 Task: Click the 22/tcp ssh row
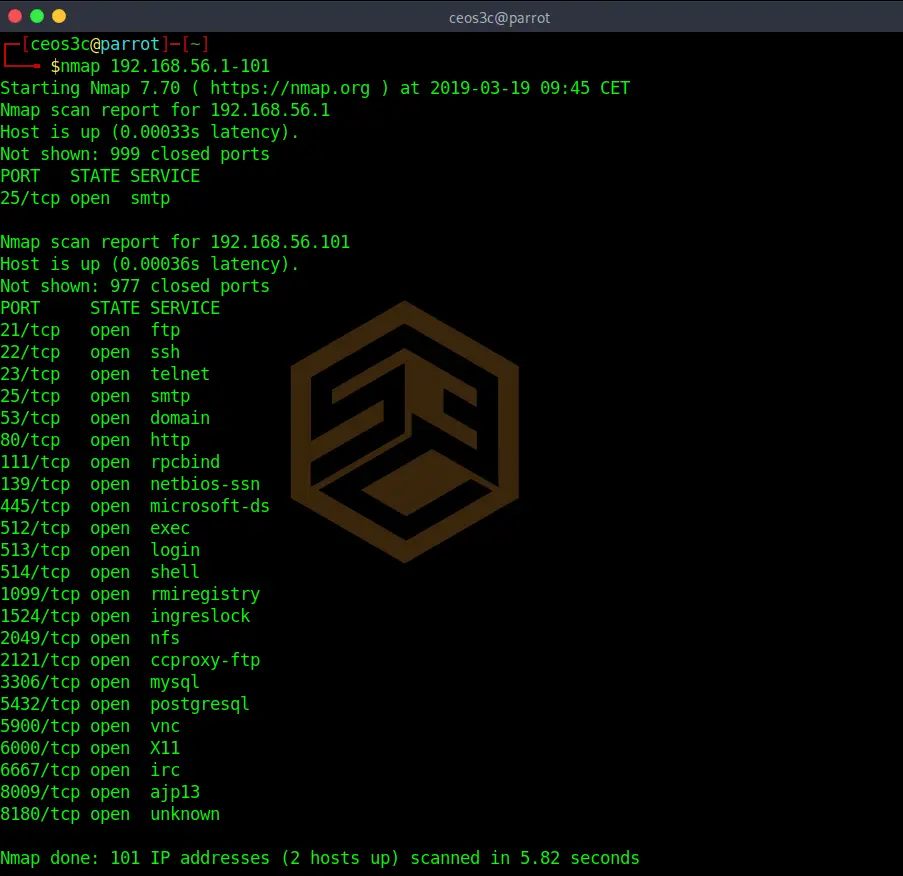click(90, 352)
